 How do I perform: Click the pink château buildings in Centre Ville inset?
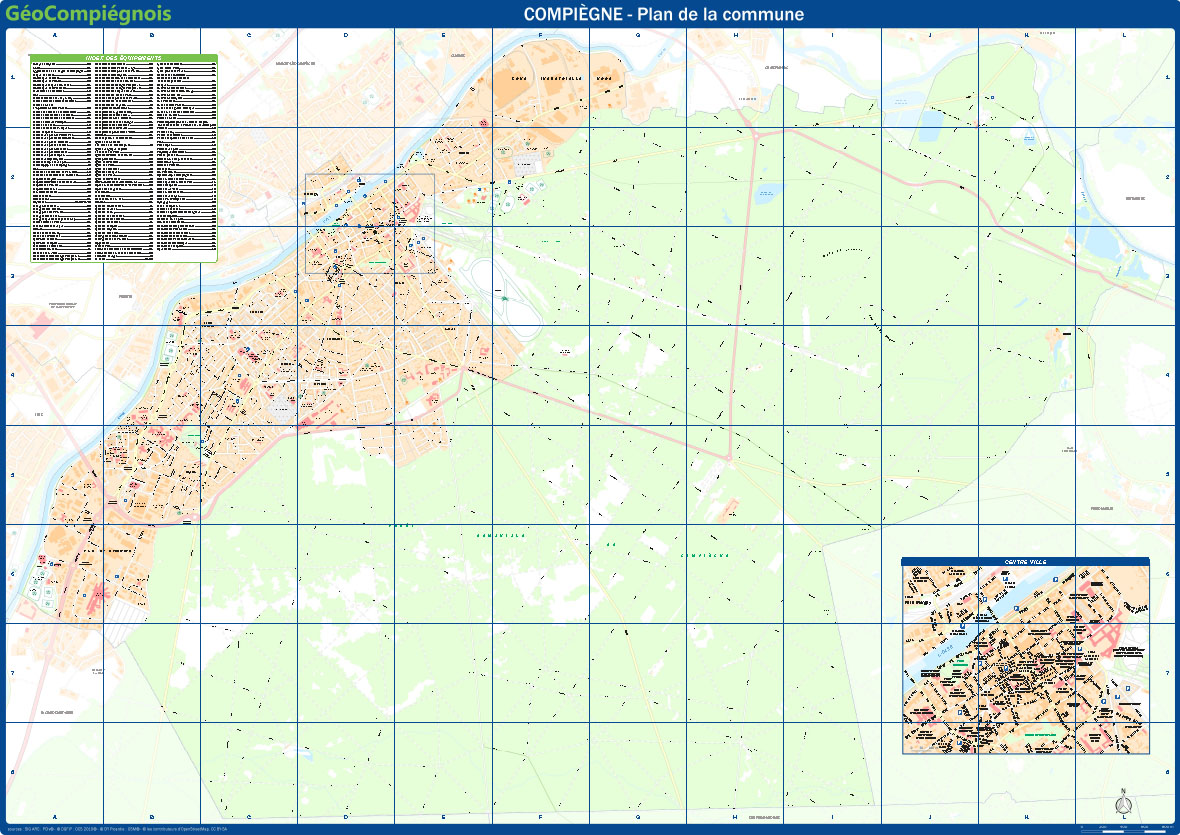(x=1106, y=634)
